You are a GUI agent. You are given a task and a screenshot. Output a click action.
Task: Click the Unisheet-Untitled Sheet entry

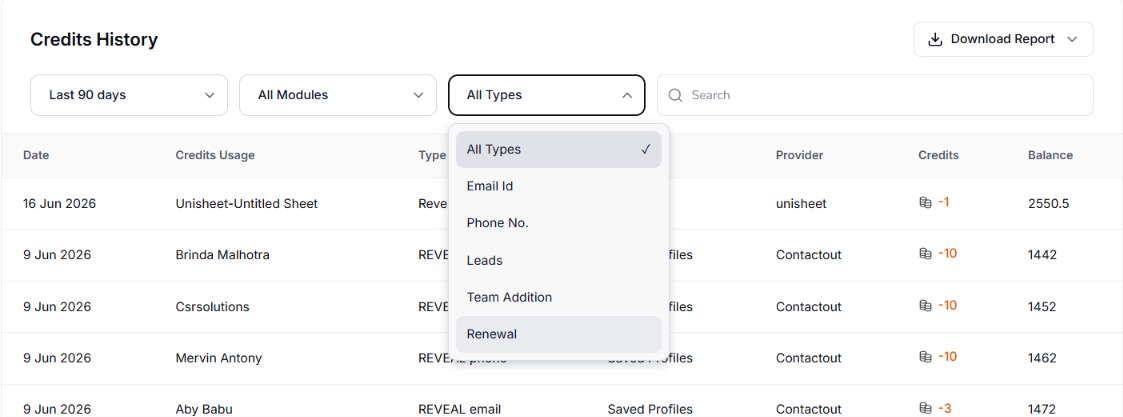246,203
